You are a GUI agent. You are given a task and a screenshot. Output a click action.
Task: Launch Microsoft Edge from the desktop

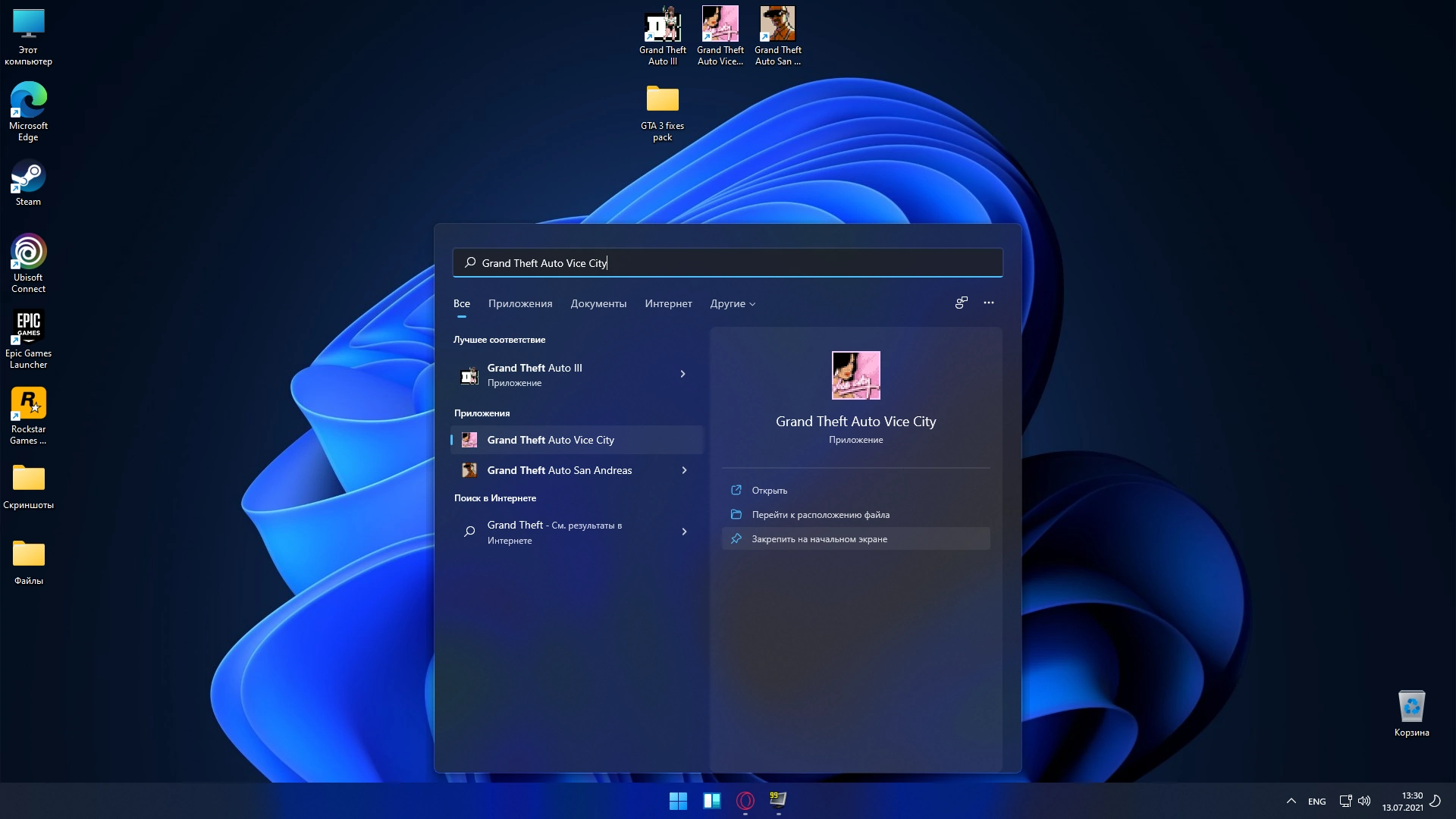(28, 111)
